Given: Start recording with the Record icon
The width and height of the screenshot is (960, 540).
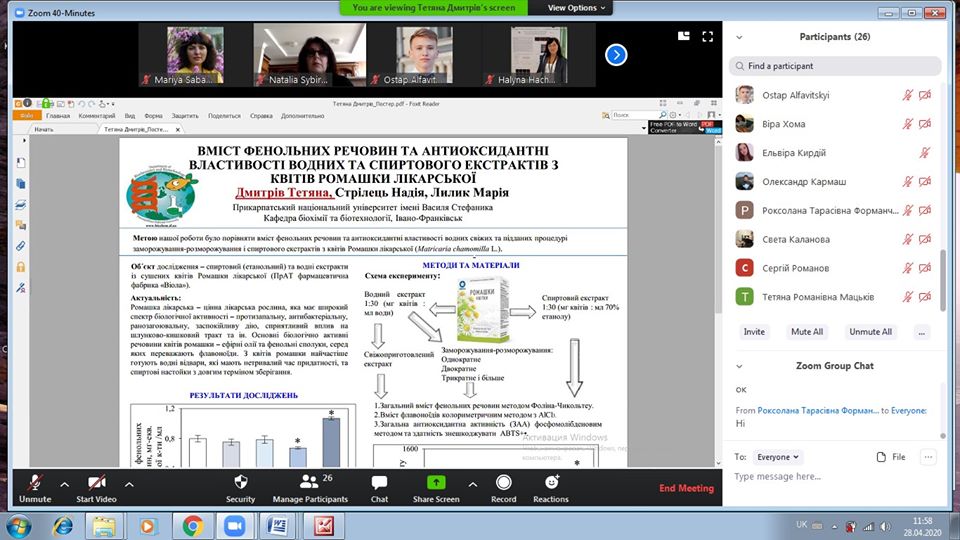Looking at the screenshot, I should pos(503,482).
